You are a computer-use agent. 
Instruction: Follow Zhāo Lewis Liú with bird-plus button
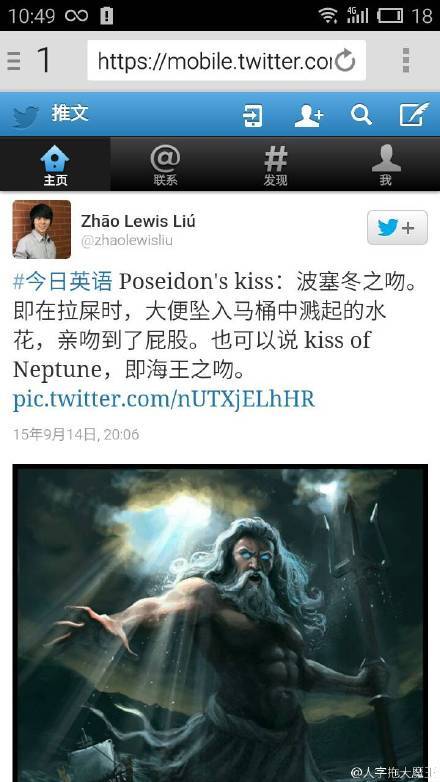click(397, 227)
